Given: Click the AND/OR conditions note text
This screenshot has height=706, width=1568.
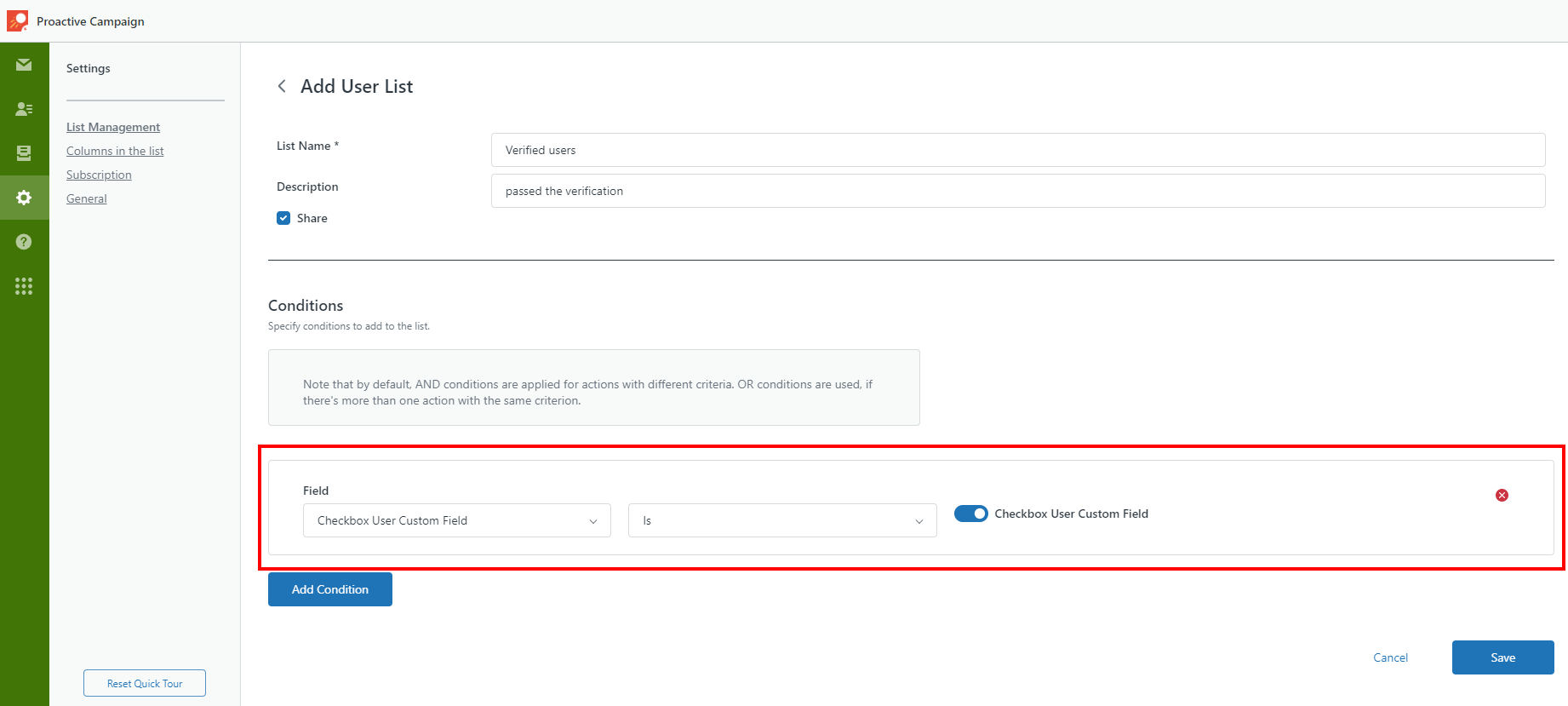Looking at the screenshot, I should (x=587, y=393).
